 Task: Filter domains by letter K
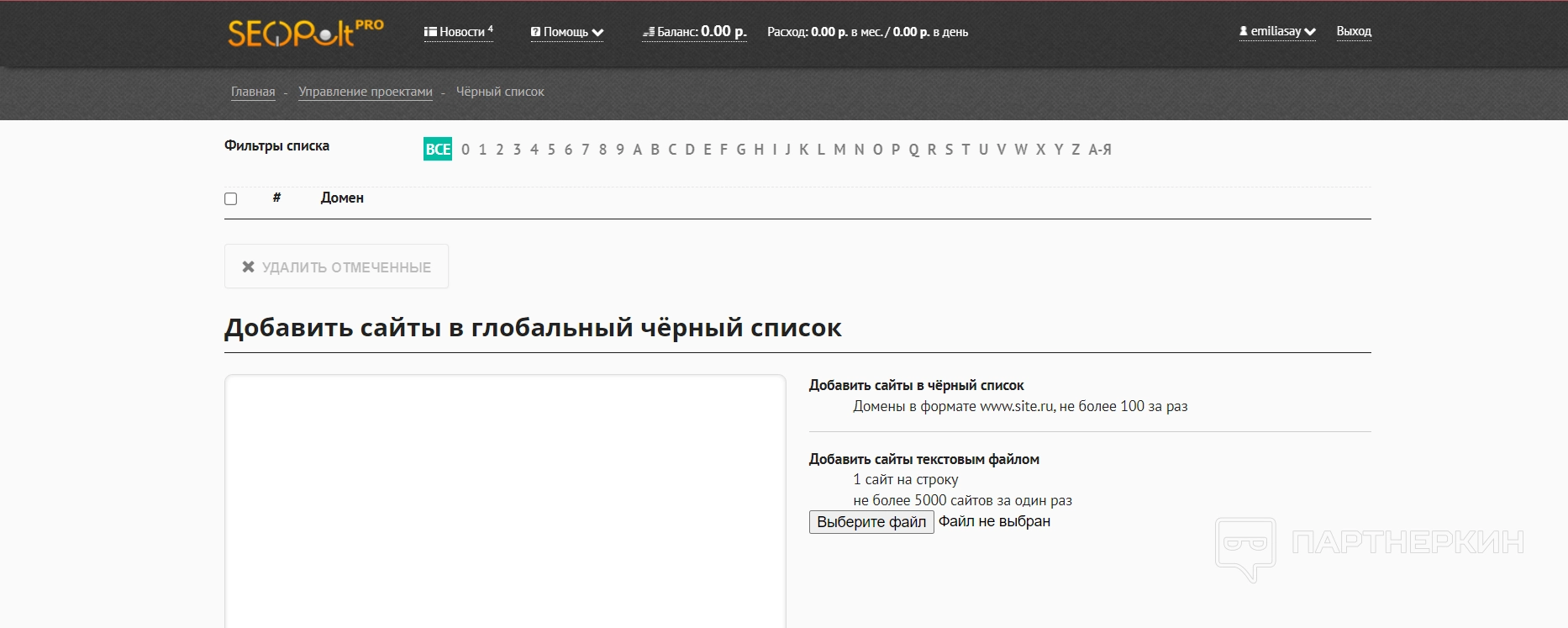(x=804, y=150)
